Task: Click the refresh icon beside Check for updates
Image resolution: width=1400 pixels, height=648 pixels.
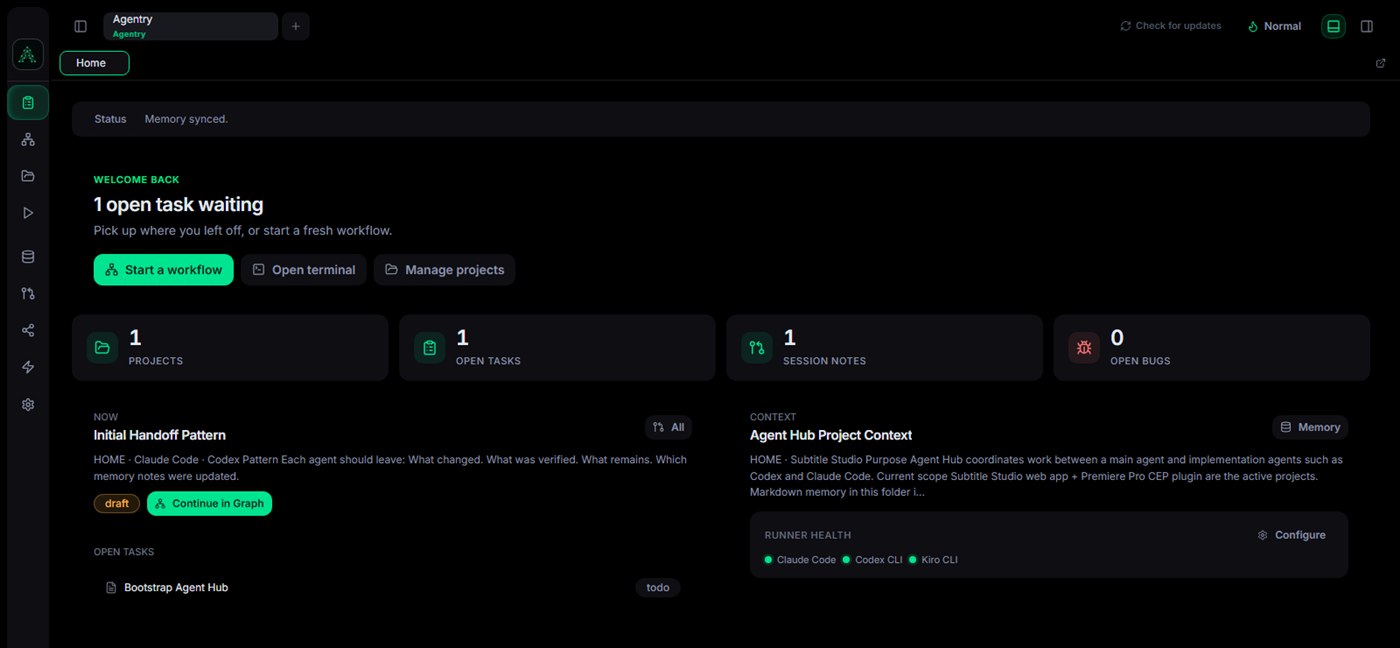Action: (1126, 26)
